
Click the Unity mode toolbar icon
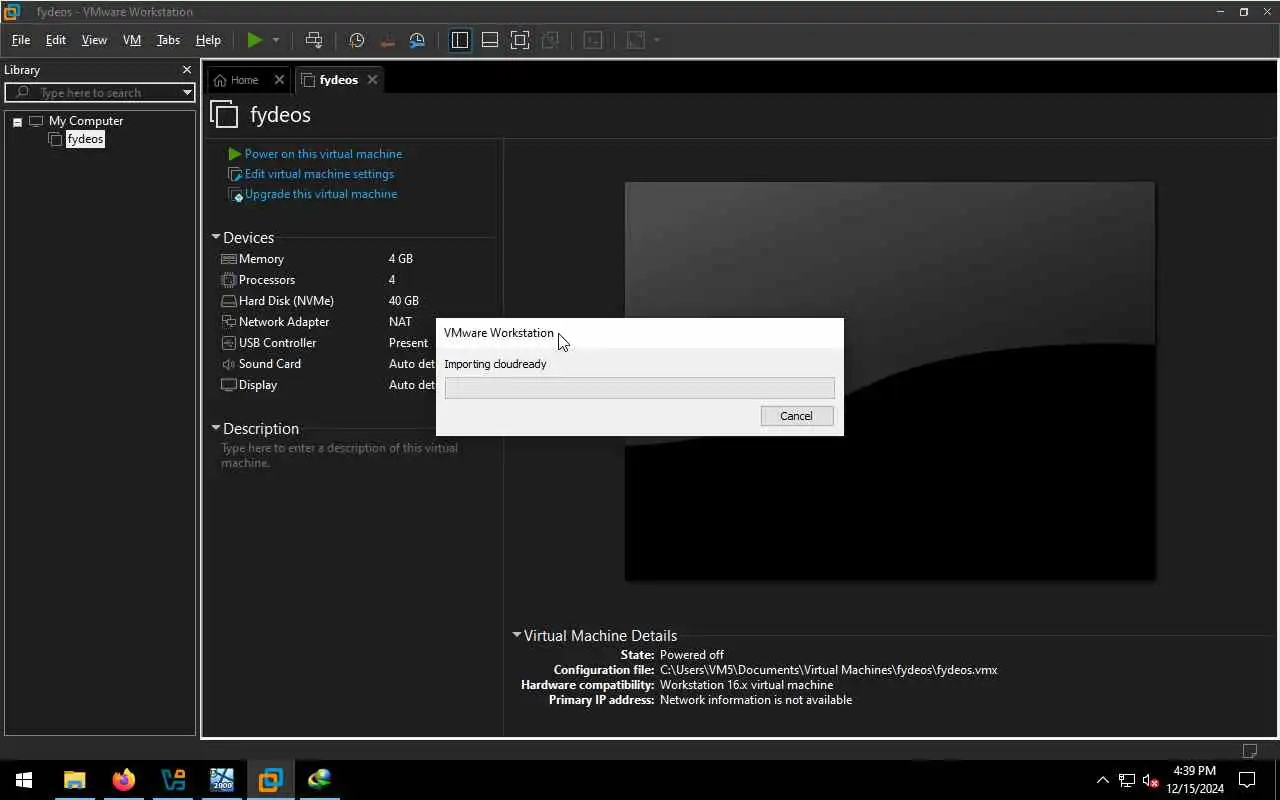[550, 40]
